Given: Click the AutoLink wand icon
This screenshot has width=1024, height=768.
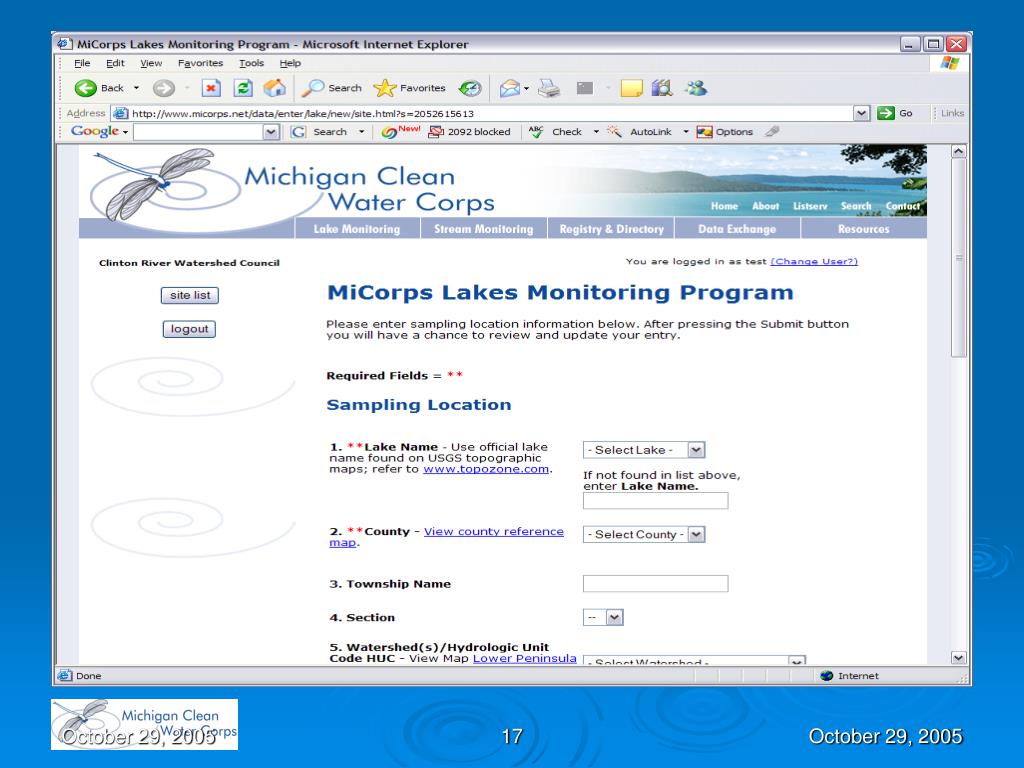Looking at the screenshot, I should click(614, 132).
